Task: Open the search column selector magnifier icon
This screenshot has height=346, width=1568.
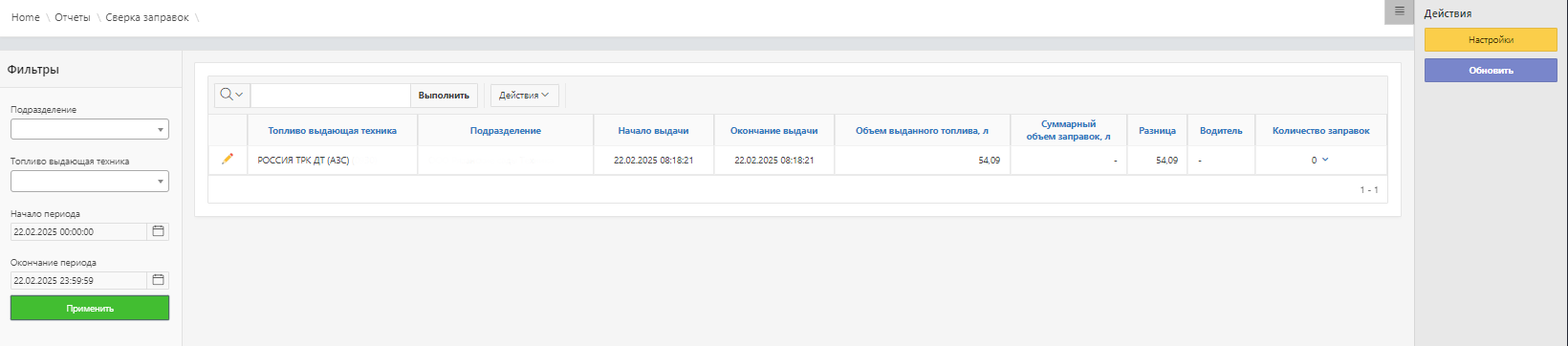Action: [x=232, y=95]
